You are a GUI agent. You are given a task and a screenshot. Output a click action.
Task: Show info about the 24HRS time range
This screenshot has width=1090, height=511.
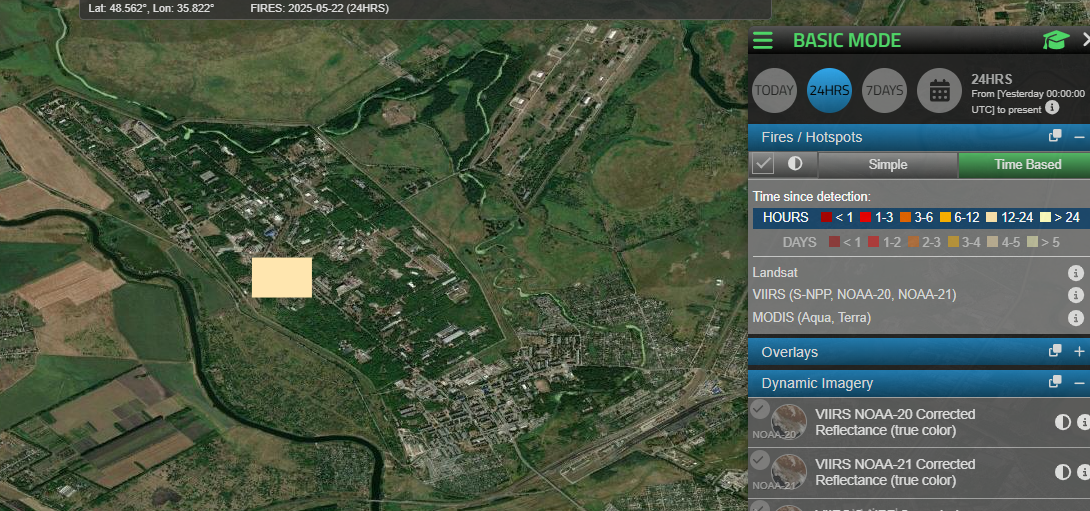[x=1052, y=108]
